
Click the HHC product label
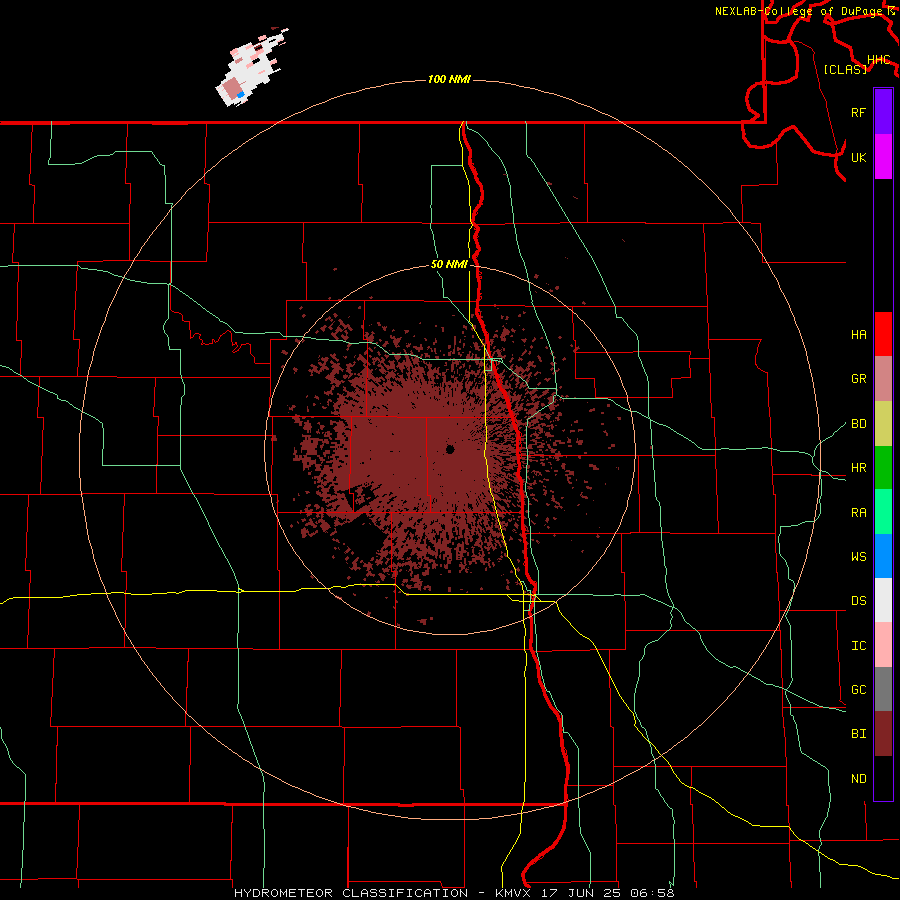[878, 60]
